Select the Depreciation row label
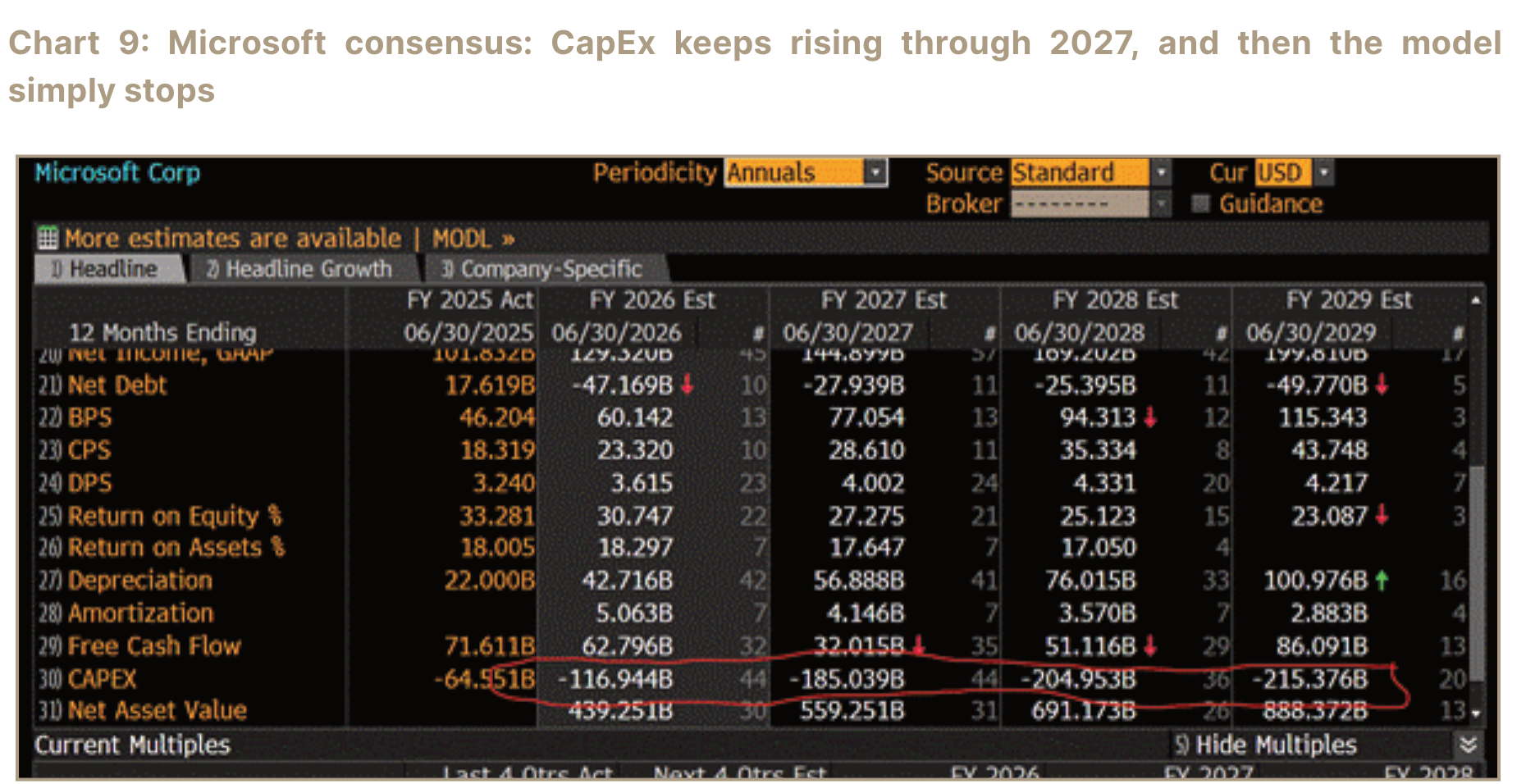 coord(140,581)
